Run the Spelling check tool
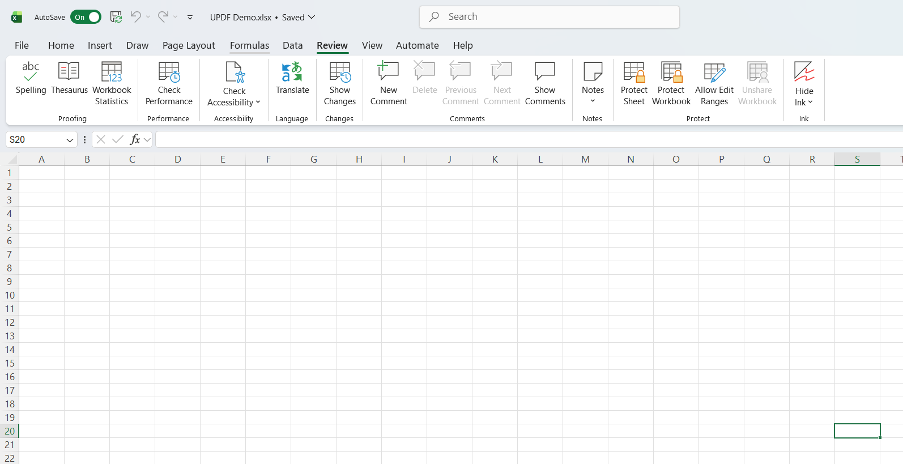This screenshot has width=904, height=464. [x=31, y=79]
